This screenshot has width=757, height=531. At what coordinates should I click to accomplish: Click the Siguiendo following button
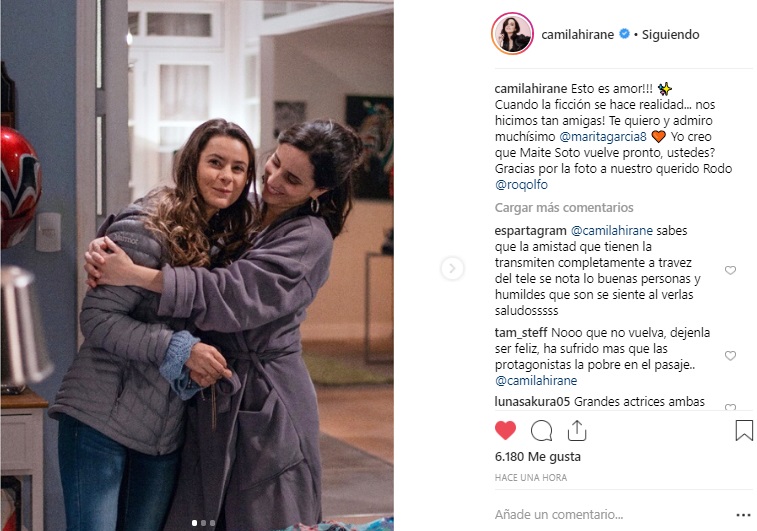(x=670, y=34)
